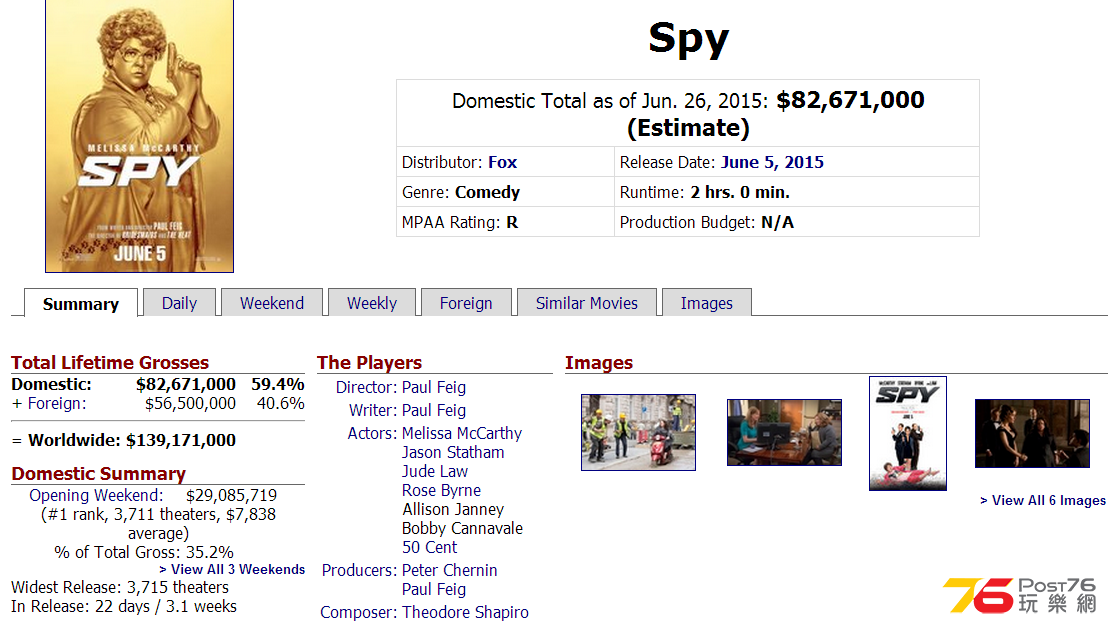This screenshot has width=1113, height=626.
Task: Open producer Peter Chernin's page
Action: [449, 570]
